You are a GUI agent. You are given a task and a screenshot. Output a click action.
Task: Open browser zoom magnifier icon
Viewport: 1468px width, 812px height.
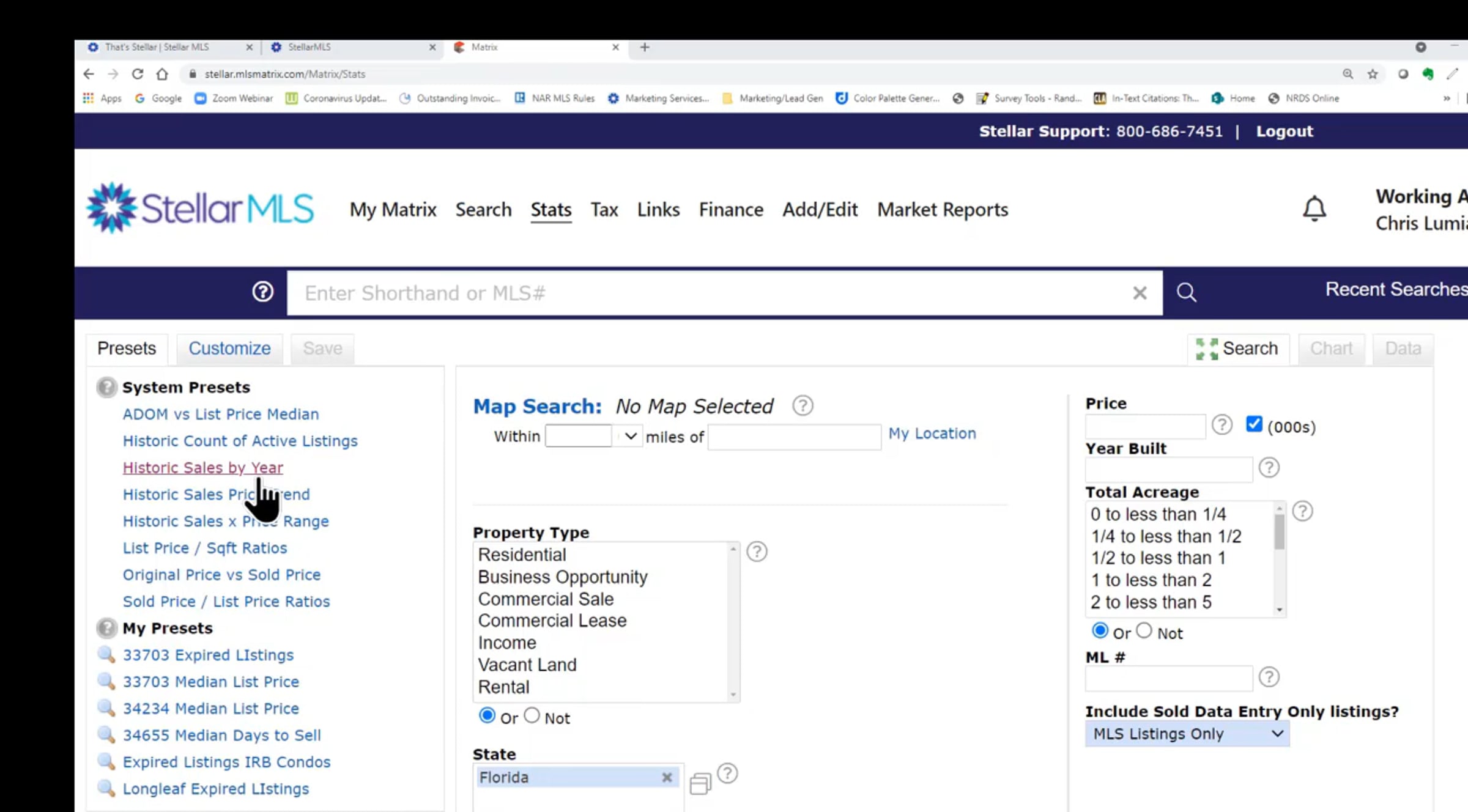(1348, 74)
